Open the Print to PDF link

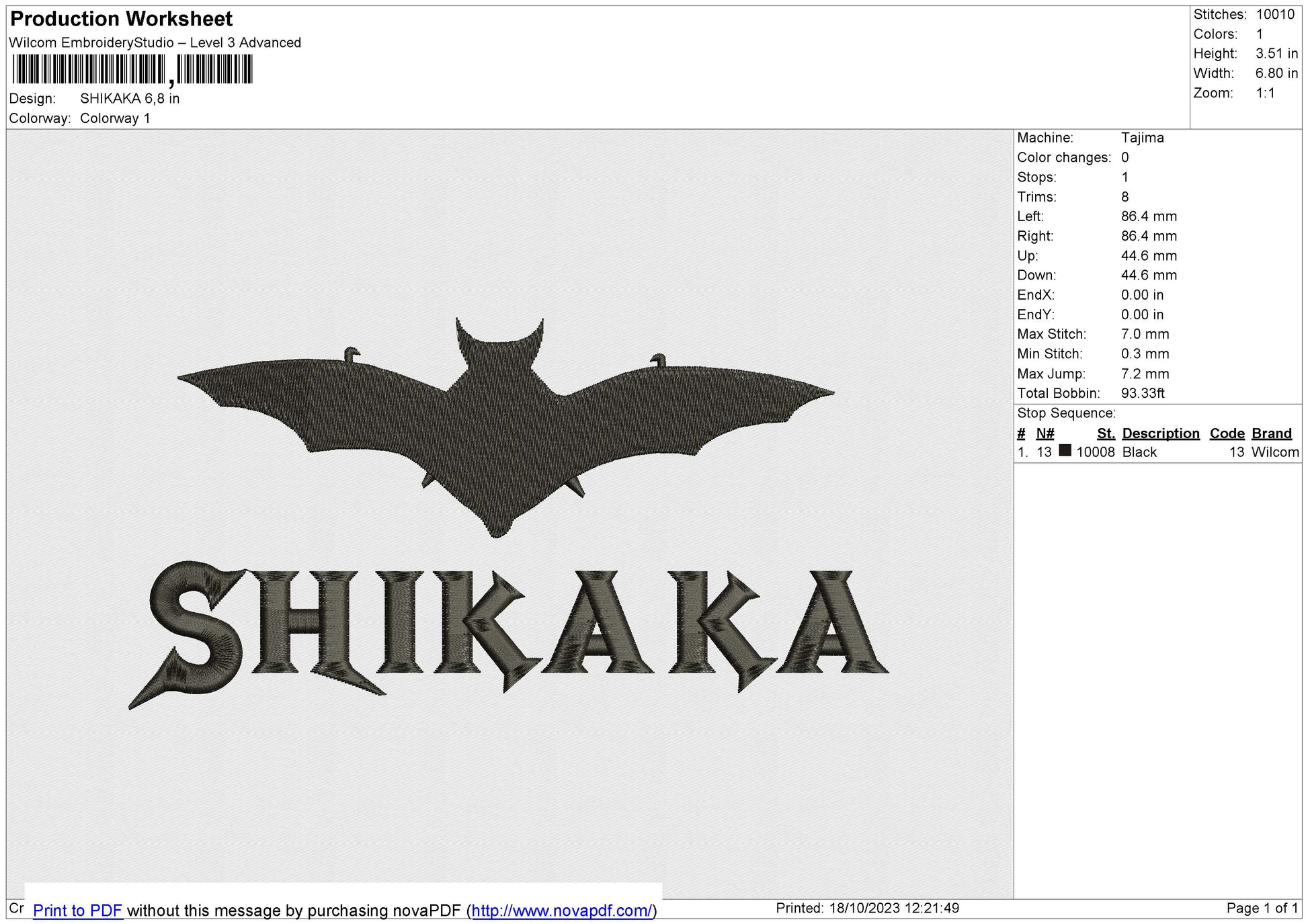[x=78, y=911]
